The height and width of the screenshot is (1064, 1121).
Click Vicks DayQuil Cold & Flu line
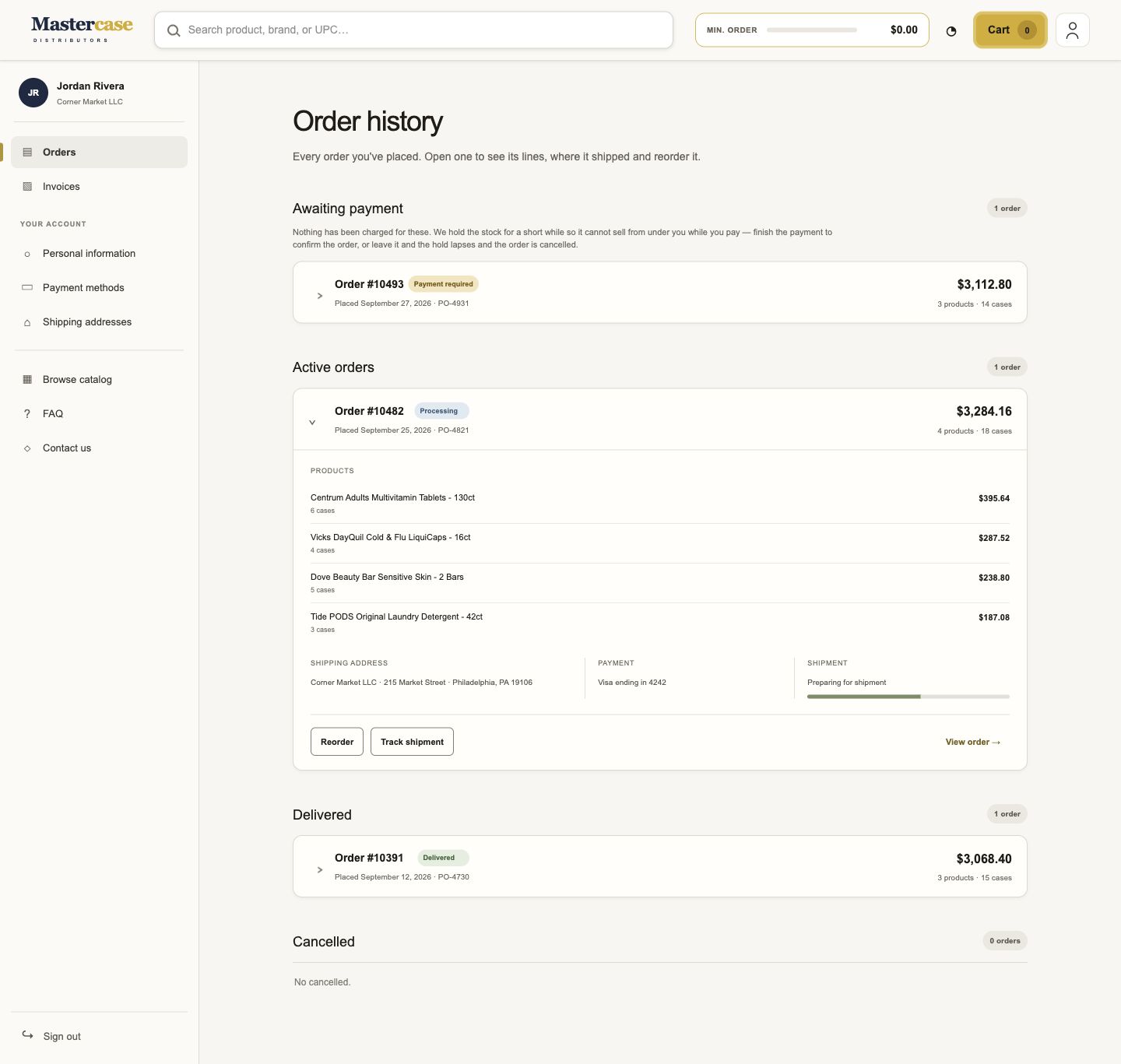(660, 543)
